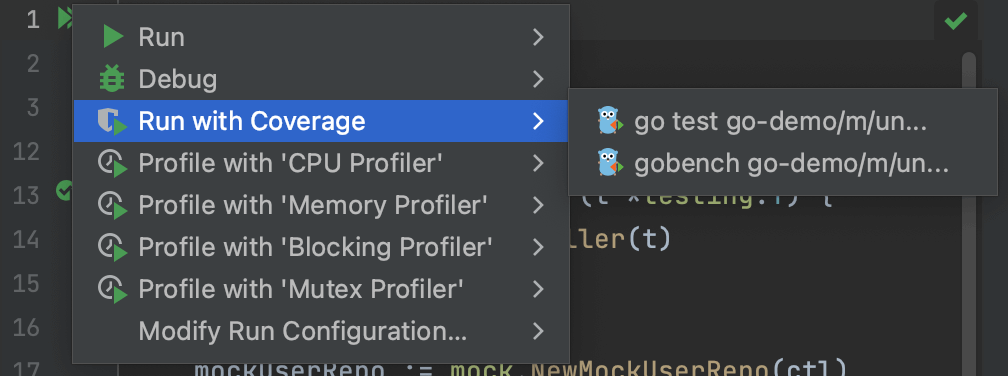The height and width of the screenshot is (376, 1008).
Task: Click the gopher icon beside gobench
Action: (609, 163)
